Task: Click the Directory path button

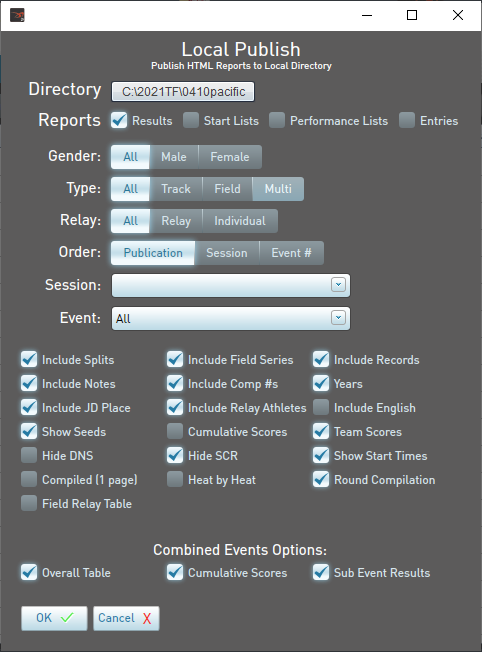Action: [x=183, y=91]
